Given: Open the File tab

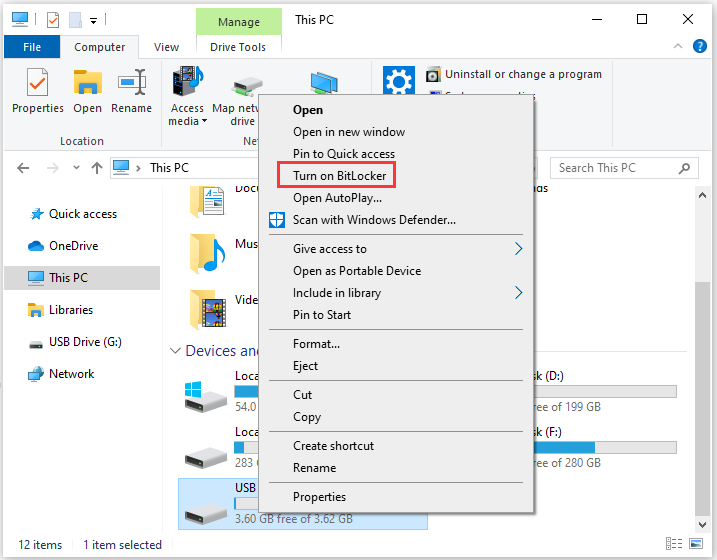Looking at the screenshot, I should coord(32,47).
